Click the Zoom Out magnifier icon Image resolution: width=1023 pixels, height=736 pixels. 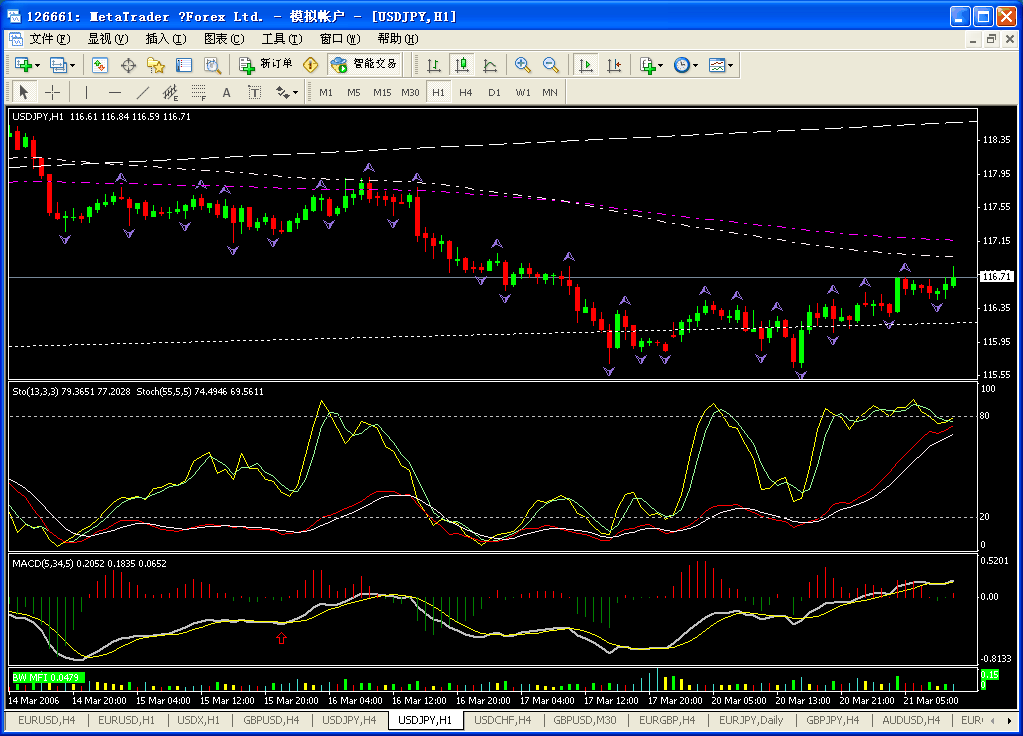tap(550, 65)
